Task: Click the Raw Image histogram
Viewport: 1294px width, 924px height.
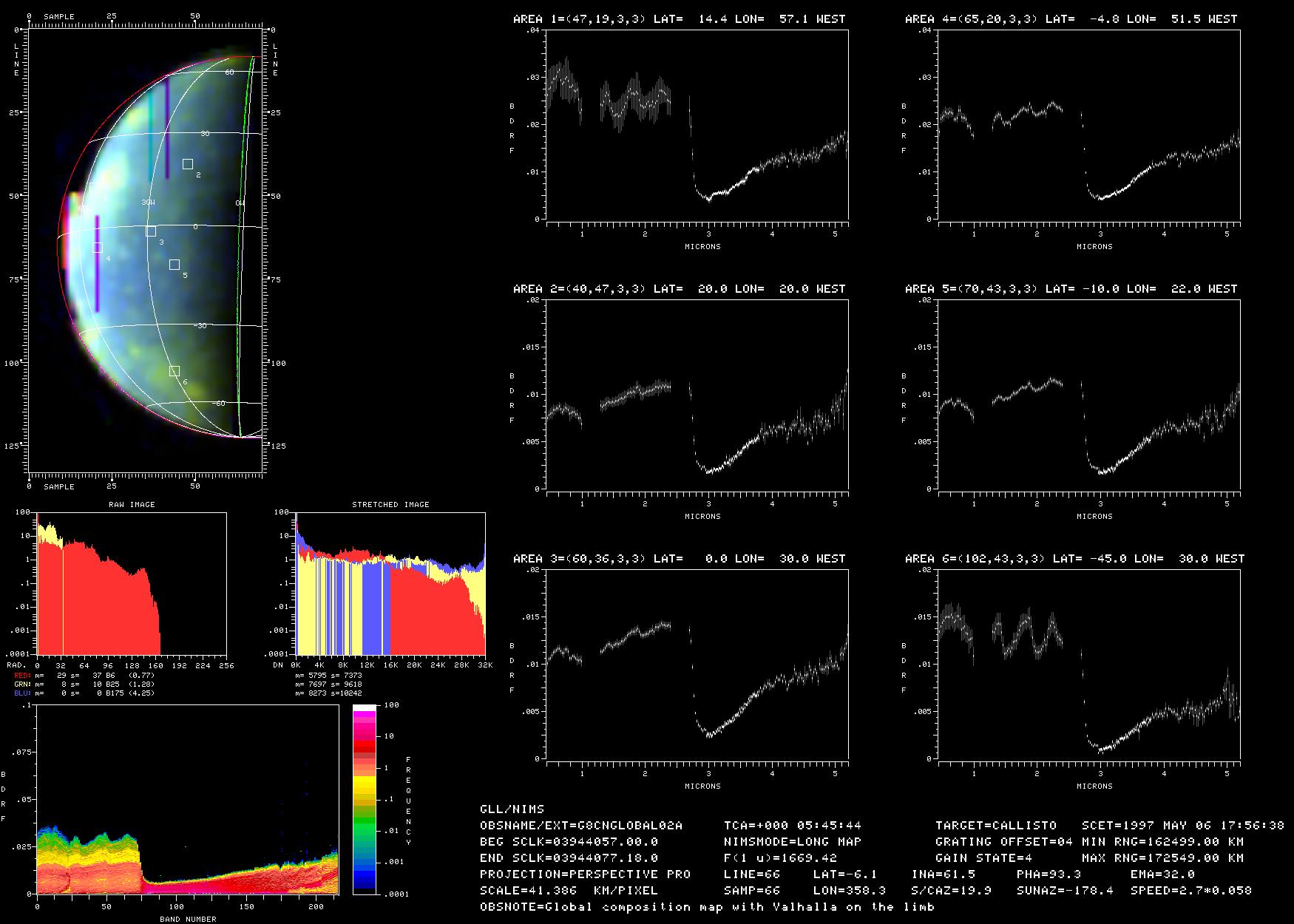Action: coord(131,583)
